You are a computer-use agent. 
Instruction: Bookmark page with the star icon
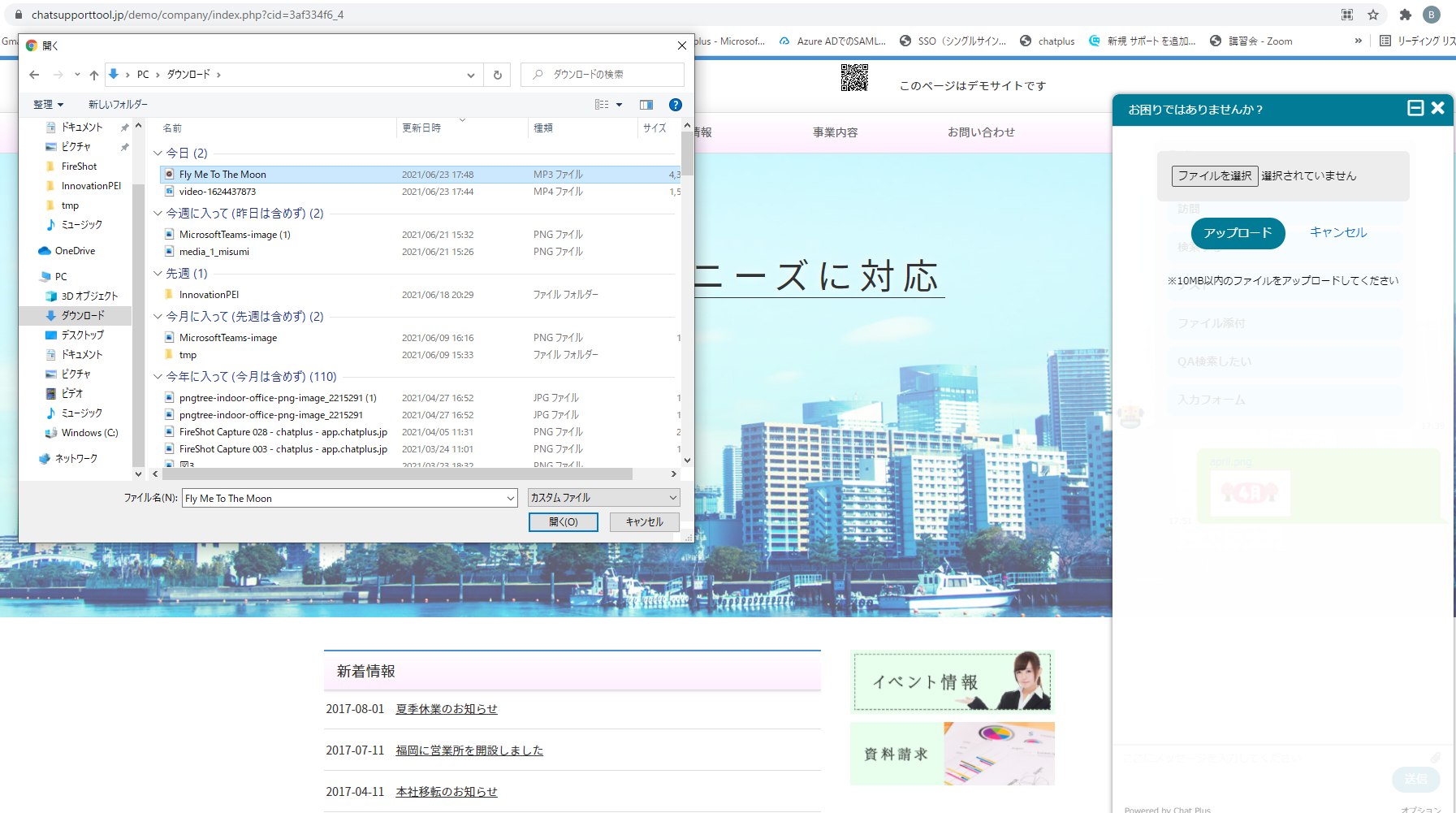click(x=1373, y=15)
